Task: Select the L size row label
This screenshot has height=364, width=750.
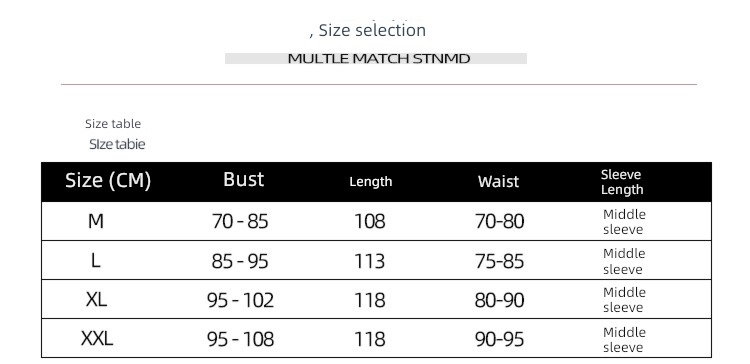Action: pos(96,261)
